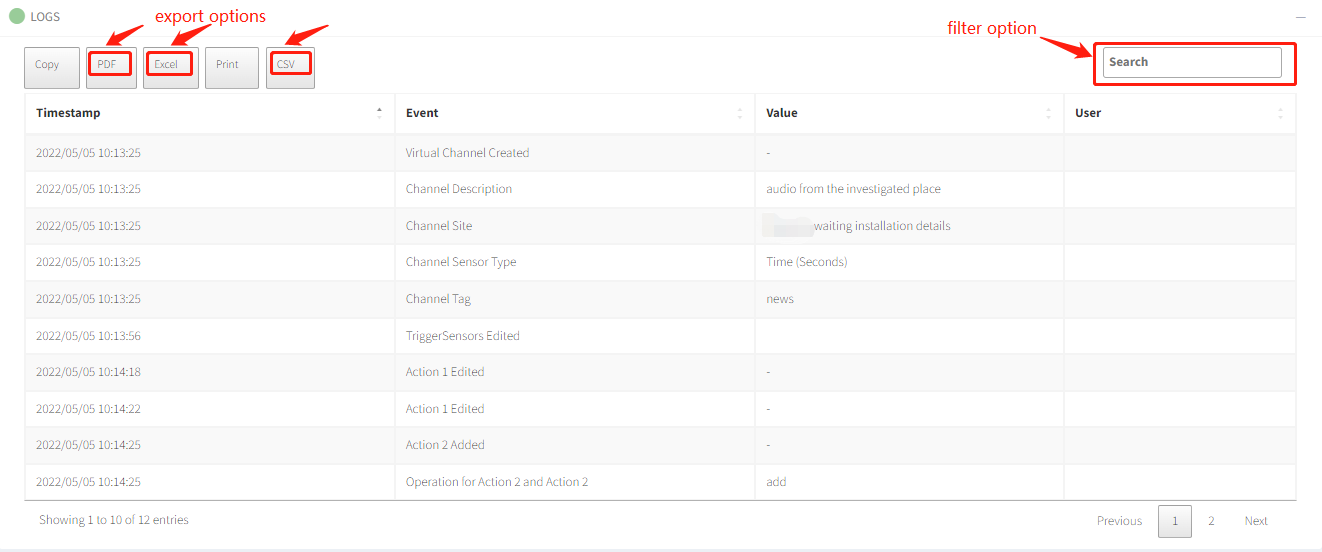The height and width of the screenshot is (552, 1322).
Task: Go to page 2 of logs
Action: click(1211, 521)
